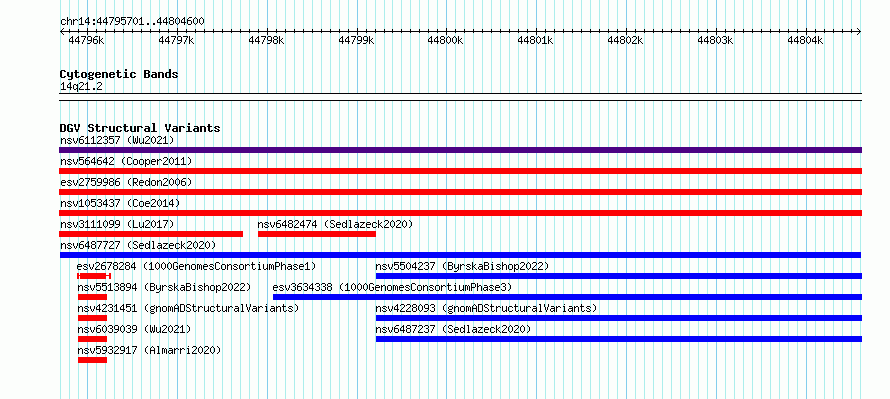The image size is (890, 399).
Task: Open nsv6482474 (Sedlazeck2020) variant label
Action: pos(335,224)
